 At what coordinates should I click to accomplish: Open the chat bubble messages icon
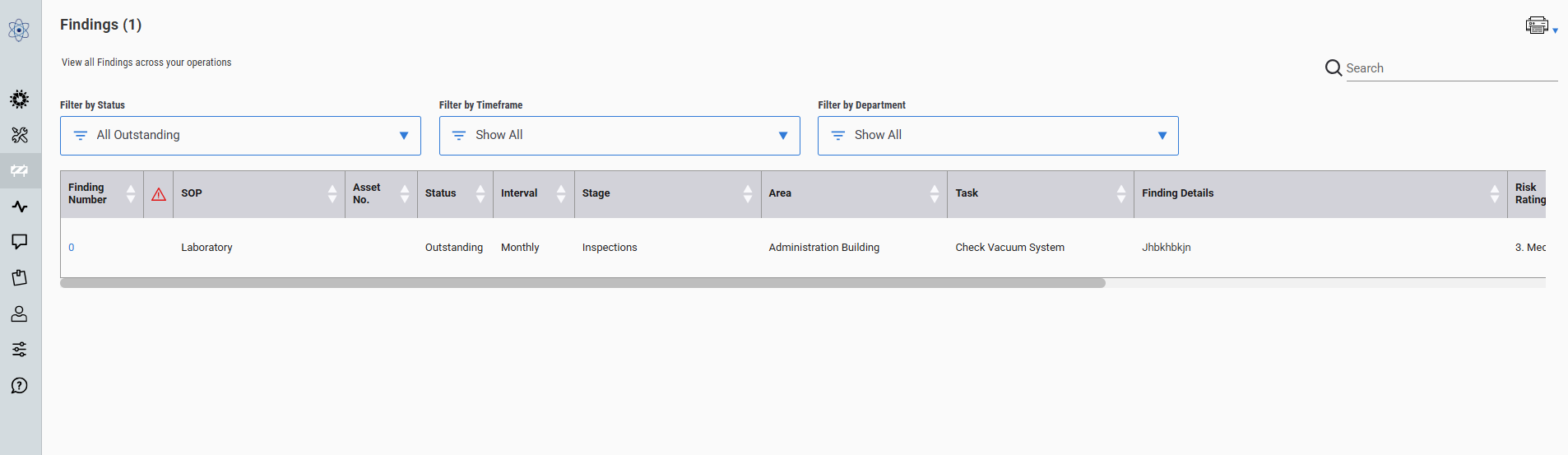pos(20,242)
